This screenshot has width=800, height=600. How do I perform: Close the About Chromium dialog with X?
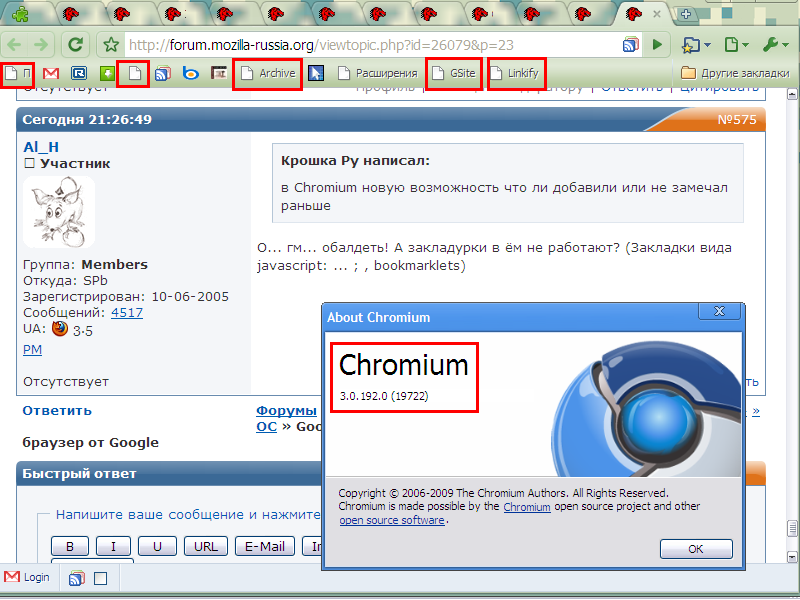pyautogui.click(x=719, y=311)
